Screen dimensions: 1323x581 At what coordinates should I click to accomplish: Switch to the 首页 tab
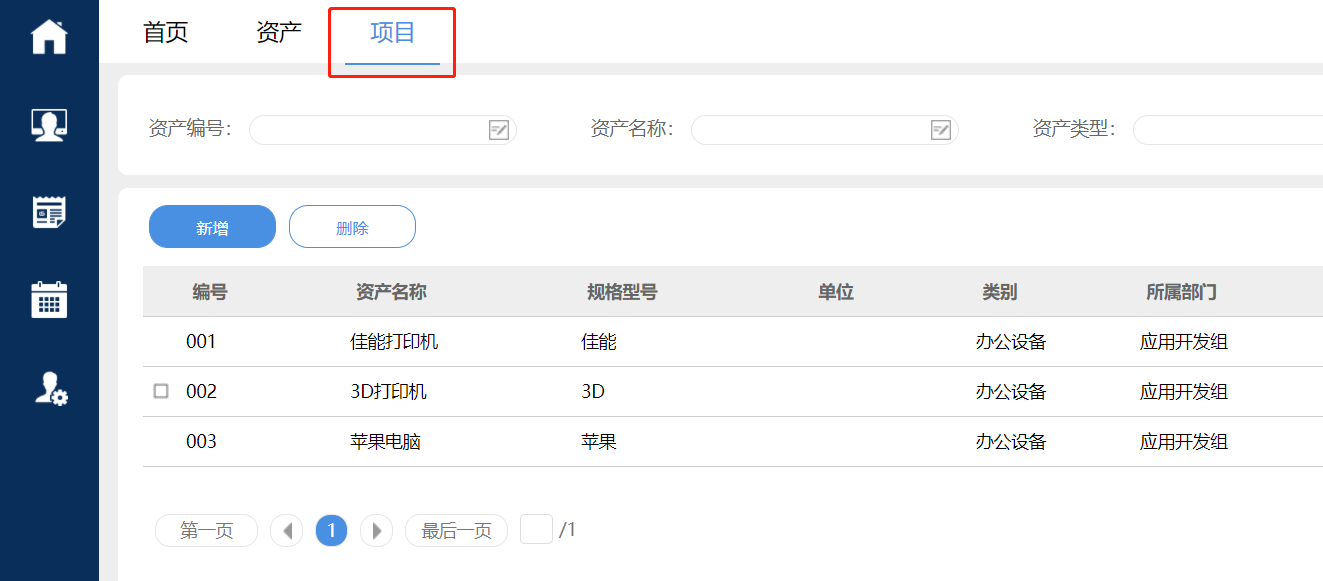tap(166, 32)
